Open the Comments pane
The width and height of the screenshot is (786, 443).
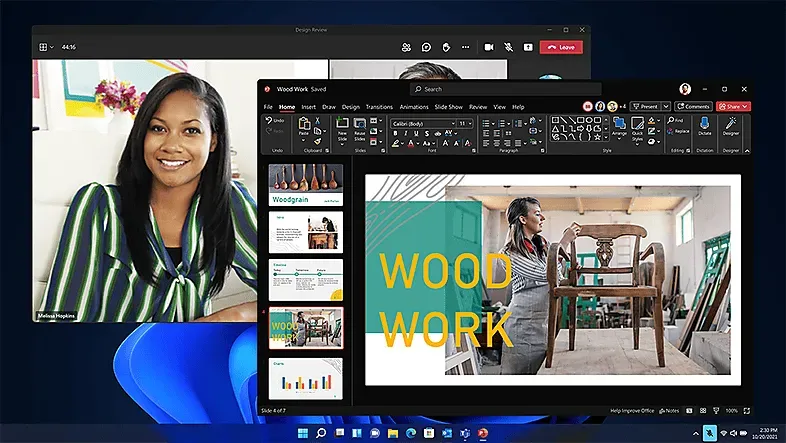coord(693,106)
